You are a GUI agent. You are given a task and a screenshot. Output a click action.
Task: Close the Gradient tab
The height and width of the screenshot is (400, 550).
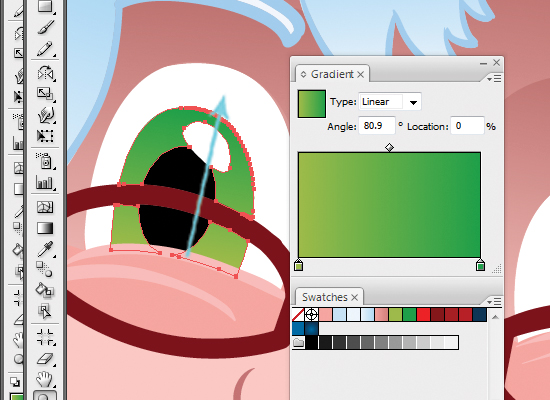(361, 74)
